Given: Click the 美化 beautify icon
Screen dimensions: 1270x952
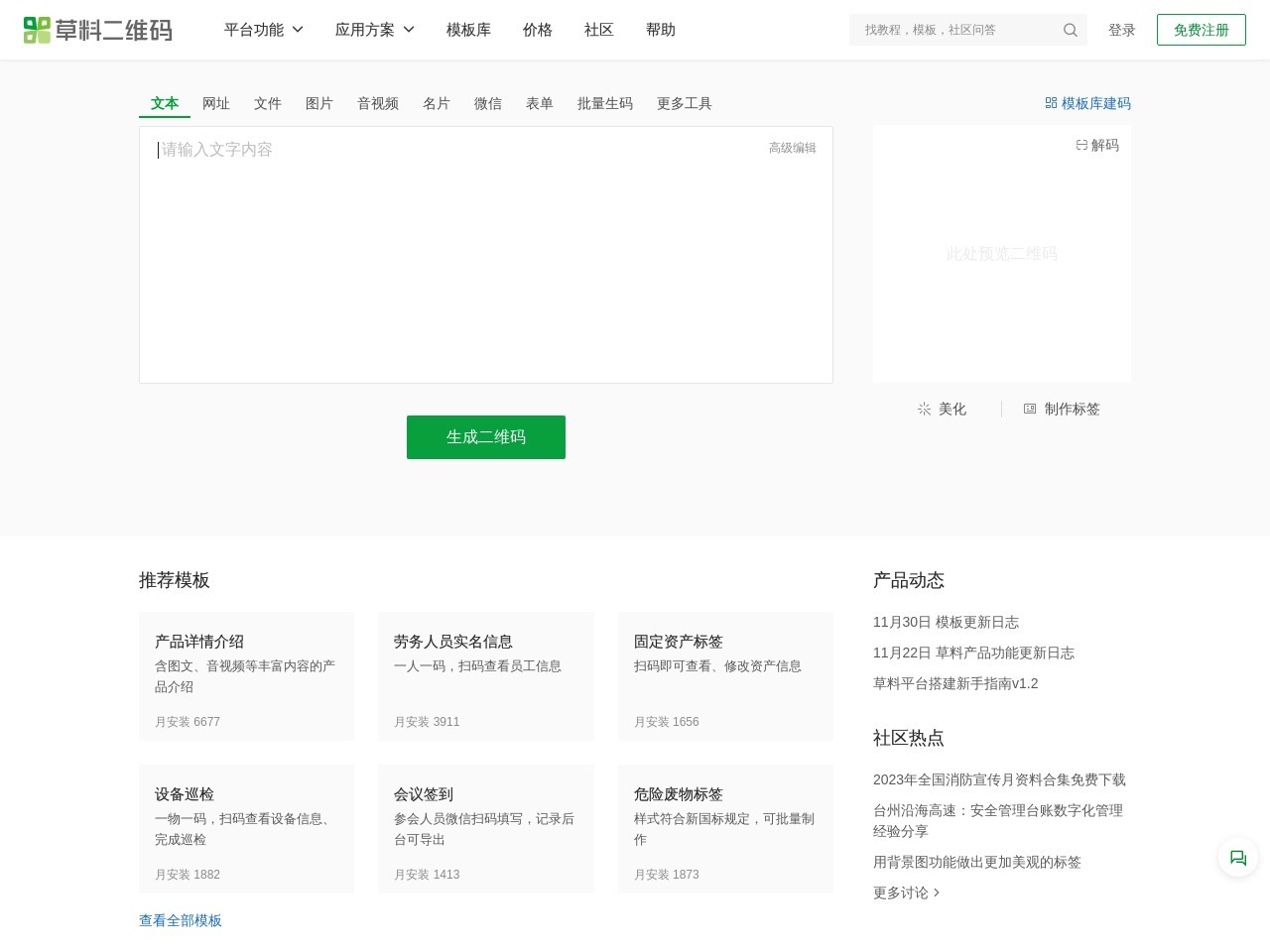Looking at the screenshot, I should 924,409.
